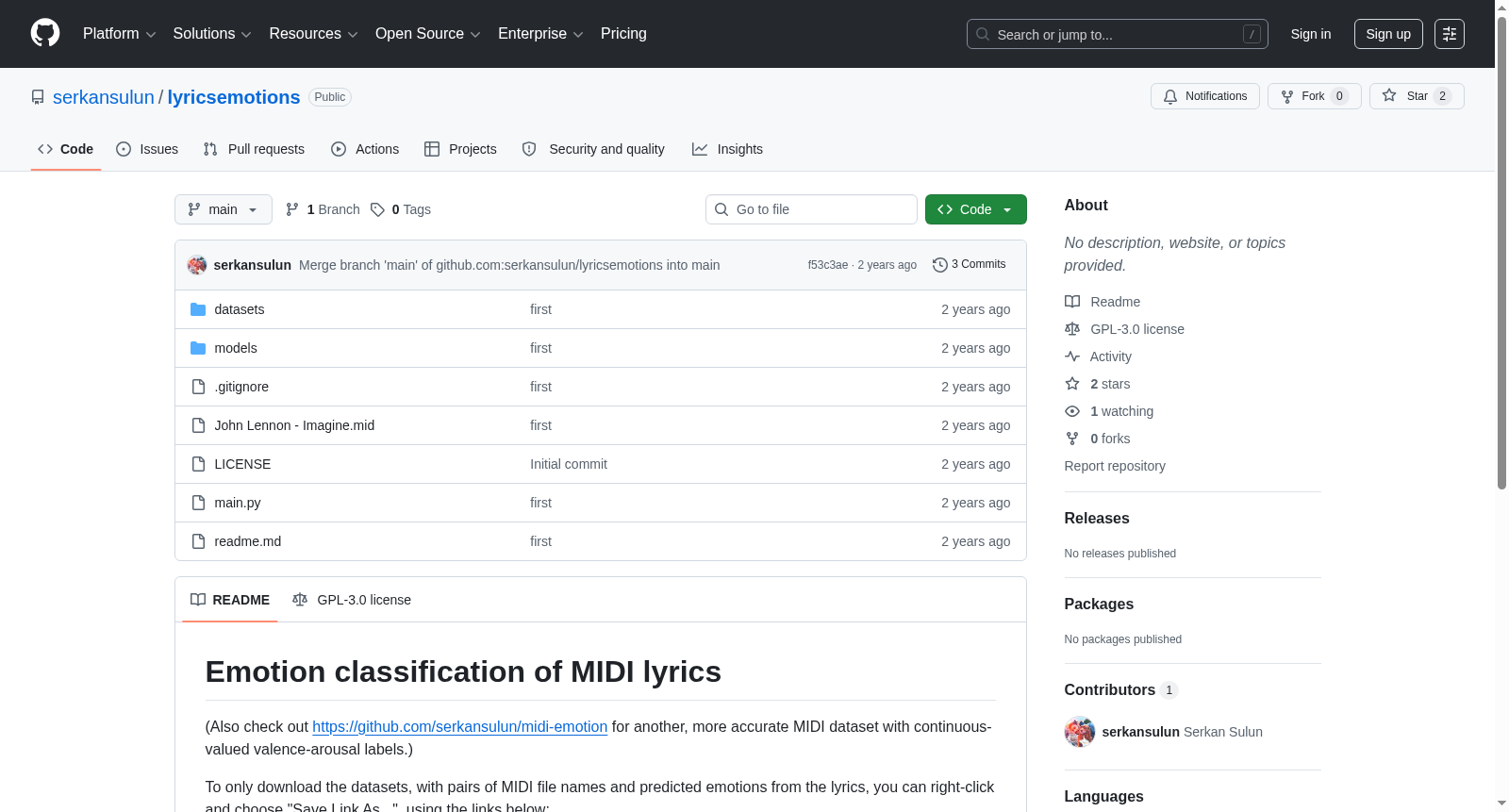Click the pulse icon next to Activity
Image resolution: width=1509 pixels, height=812 pixels.
click(x=1072, y=356)
